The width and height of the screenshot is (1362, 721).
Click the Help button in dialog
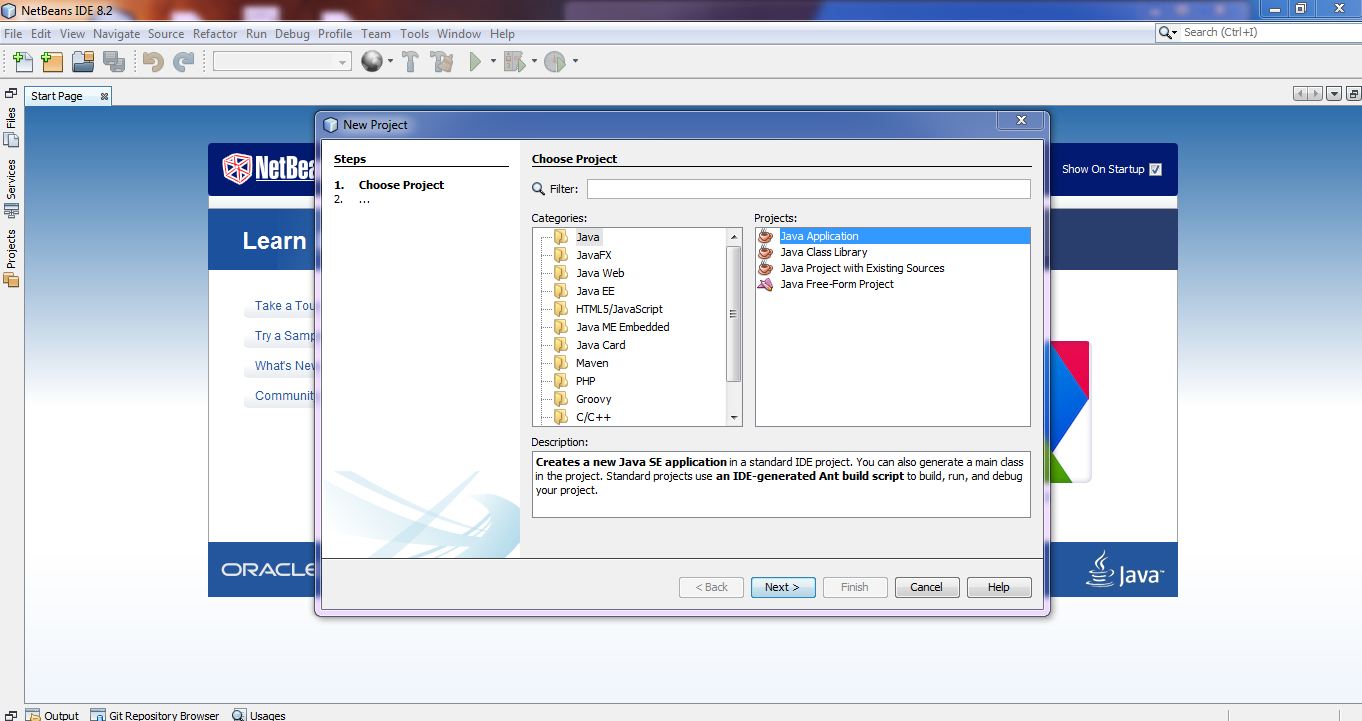999,587
